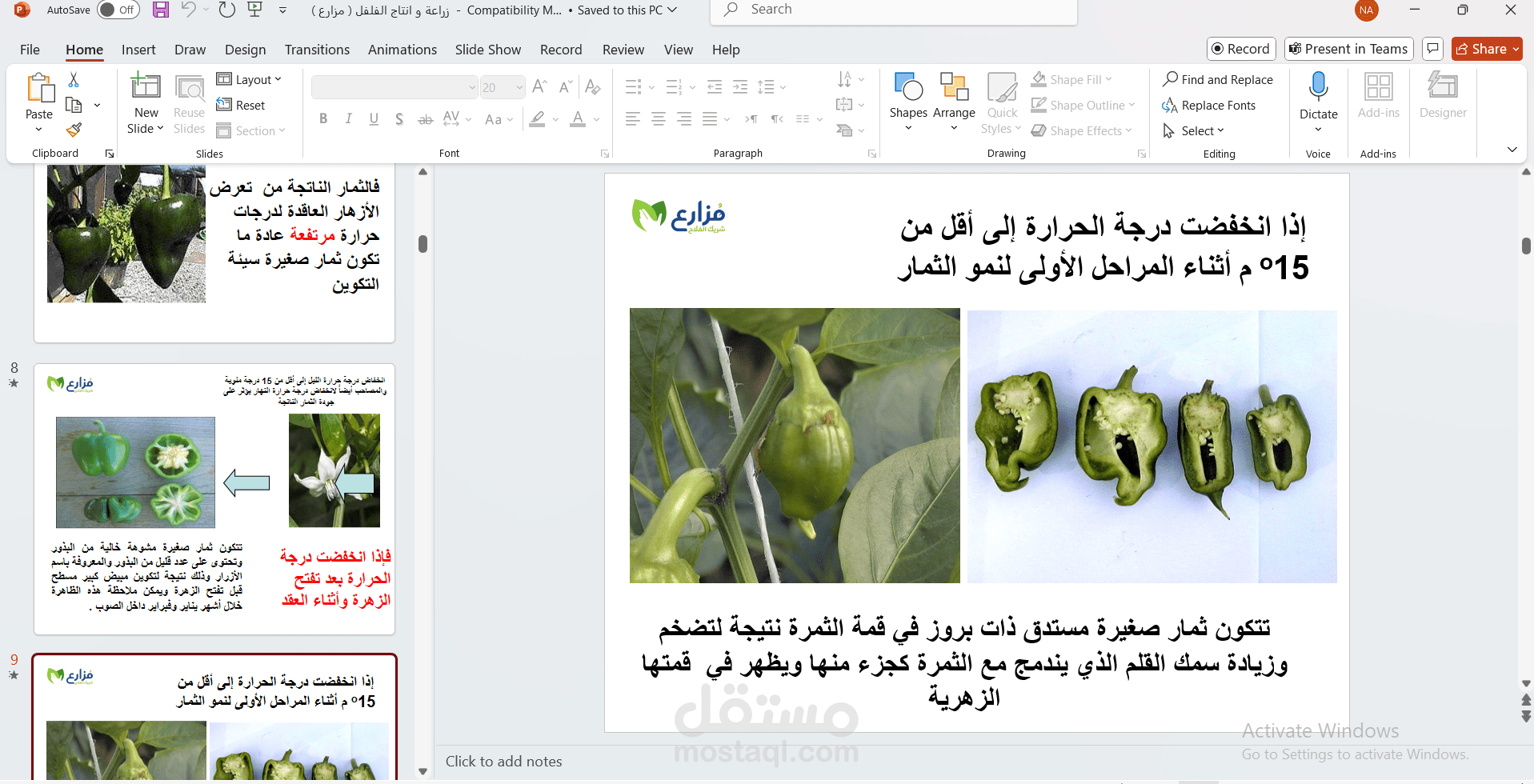The width and height of the screenshot is (1534, 784).
Task: Toggle Center text alignment
Action: point(659,119)
